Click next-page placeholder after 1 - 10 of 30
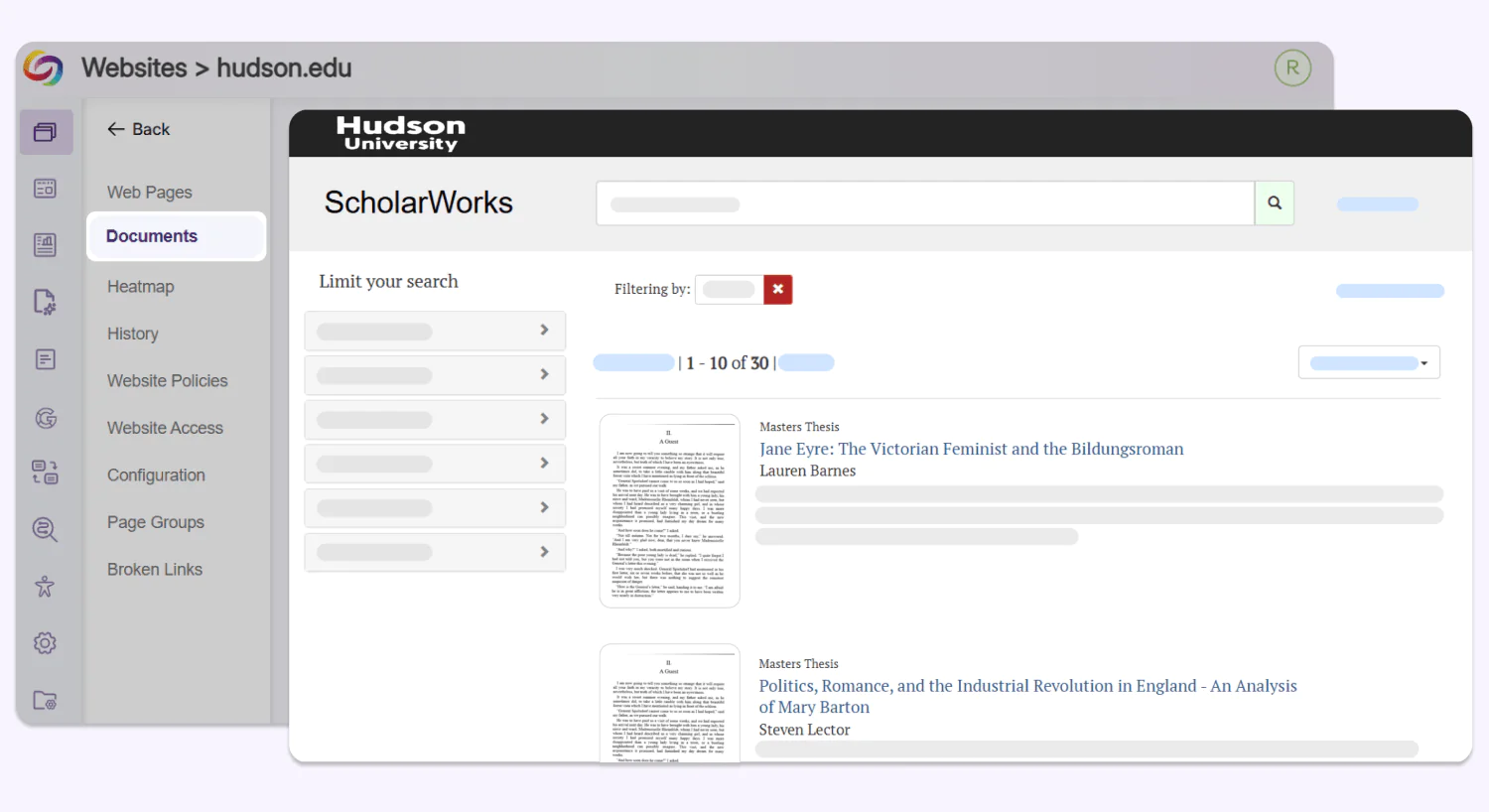This screenshot has width=1489, height=812. pyautogui.click(x=806, y=362)
